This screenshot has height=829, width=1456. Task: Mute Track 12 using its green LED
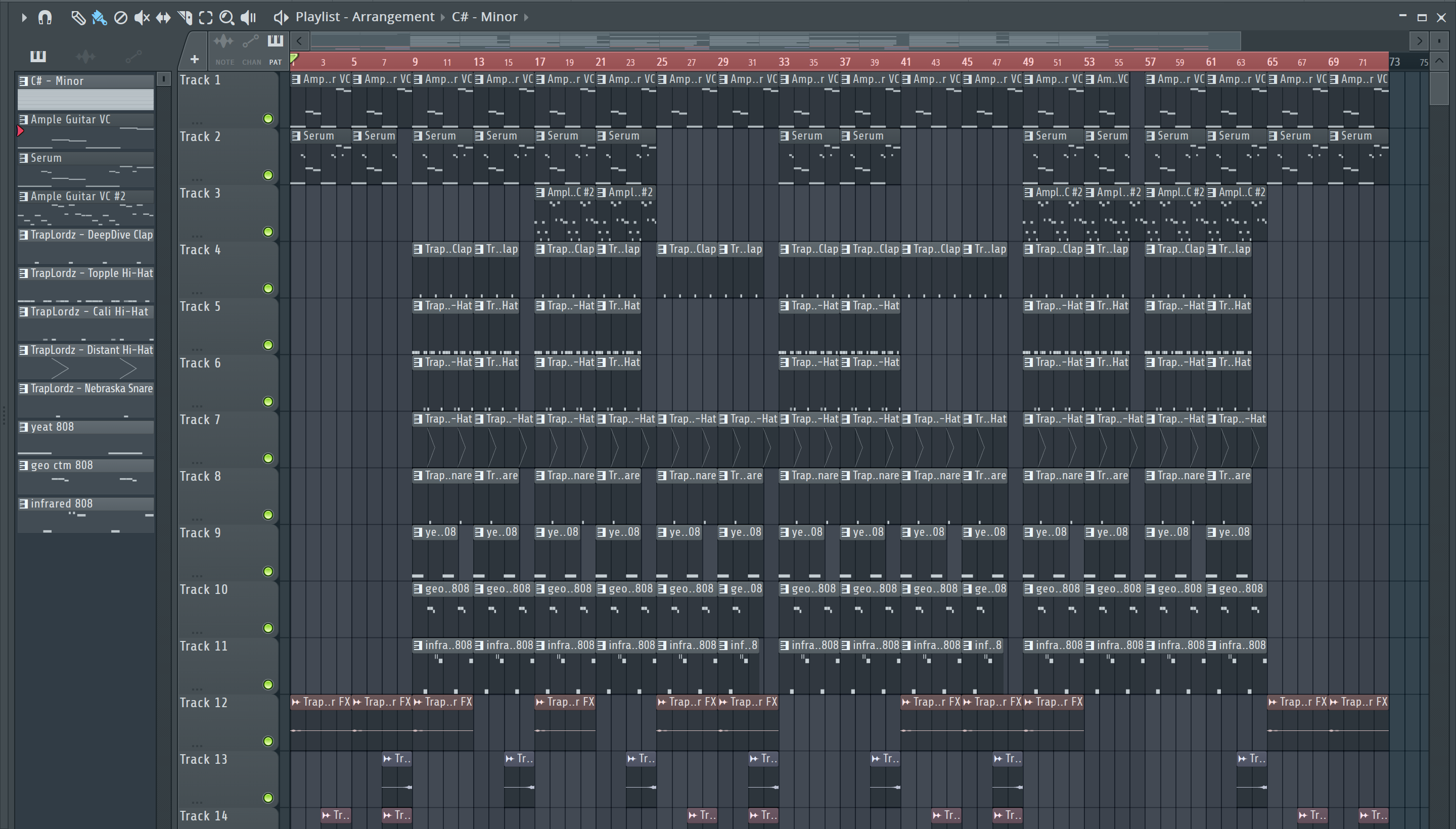[x=267, y=742]
